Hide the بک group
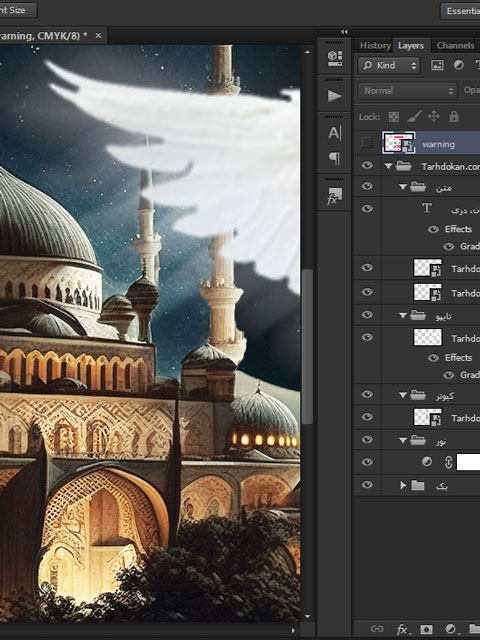Image resolution: width=480 pixels, height=640 pixels. tap(367, 485)
